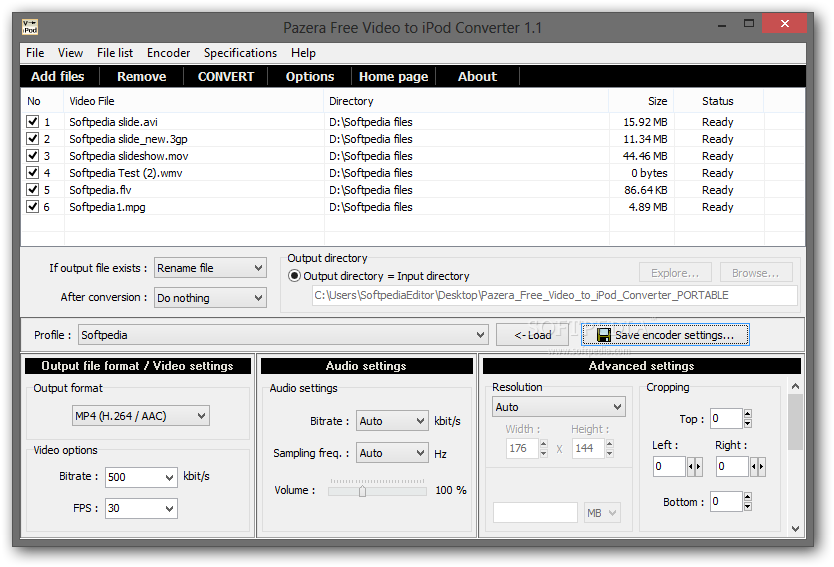
Task: Sort by Directory column header
Action: pos(466,101)
